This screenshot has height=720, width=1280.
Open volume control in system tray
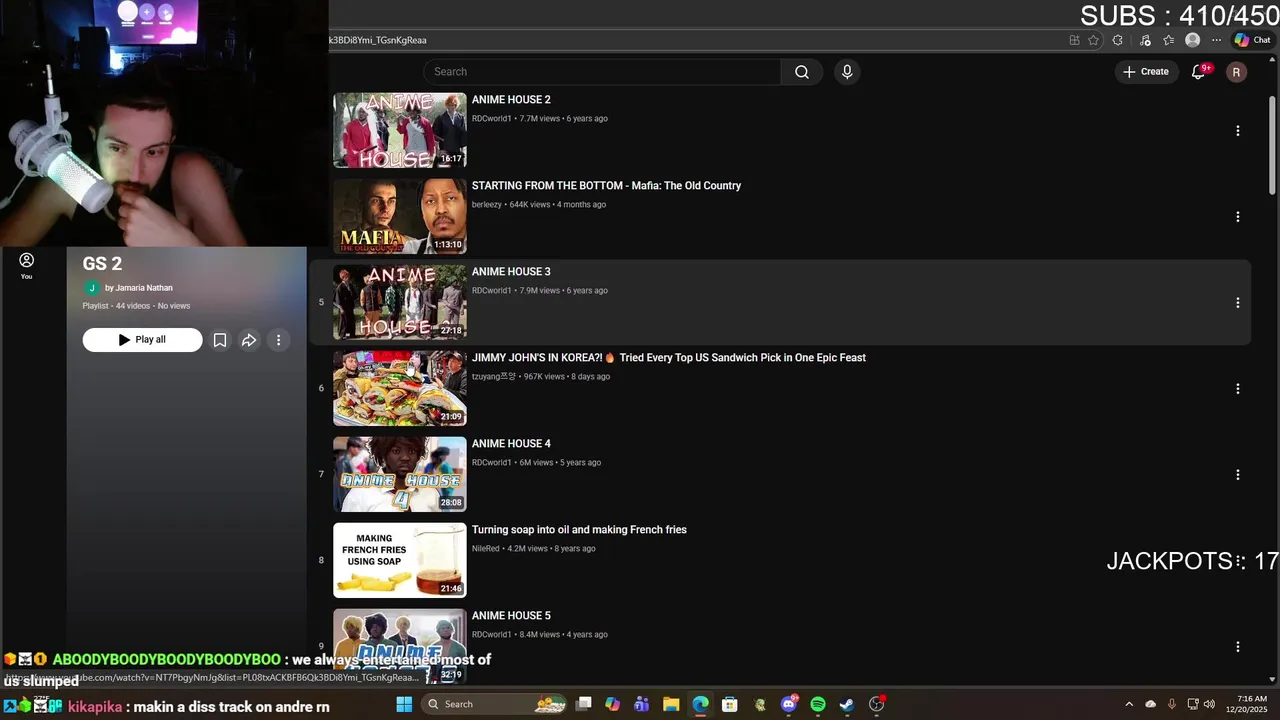(x=1210, y=704)
